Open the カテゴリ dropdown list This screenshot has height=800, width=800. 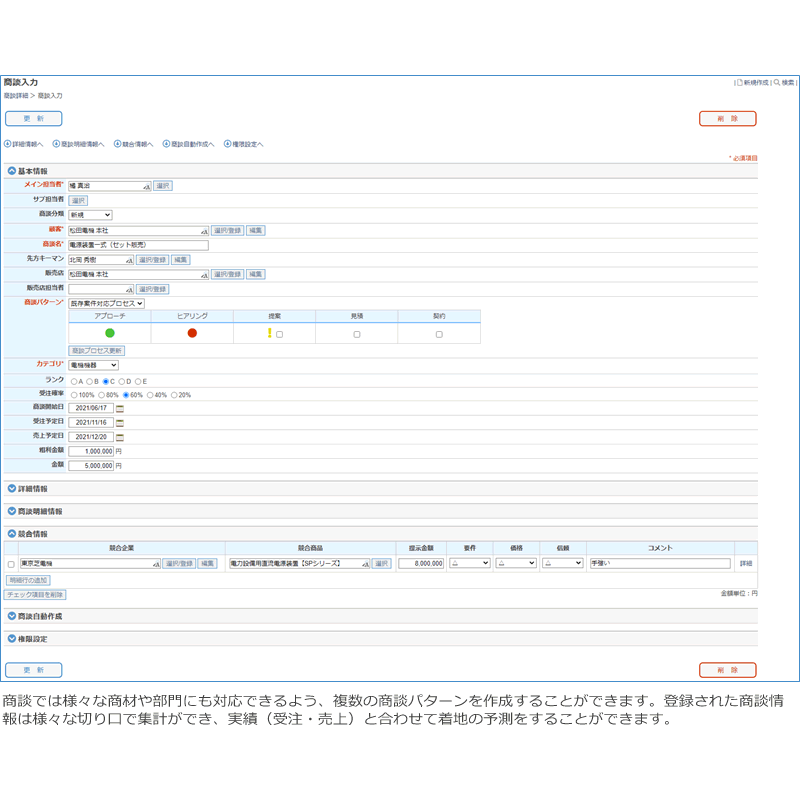pyautogui.click(x=93, y=365)
